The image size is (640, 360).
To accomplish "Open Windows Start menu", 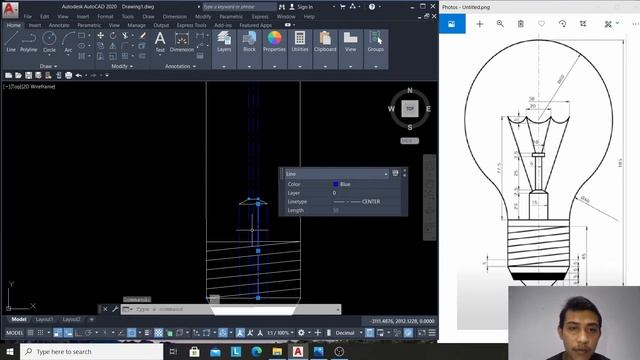I will tap(10, 351).
